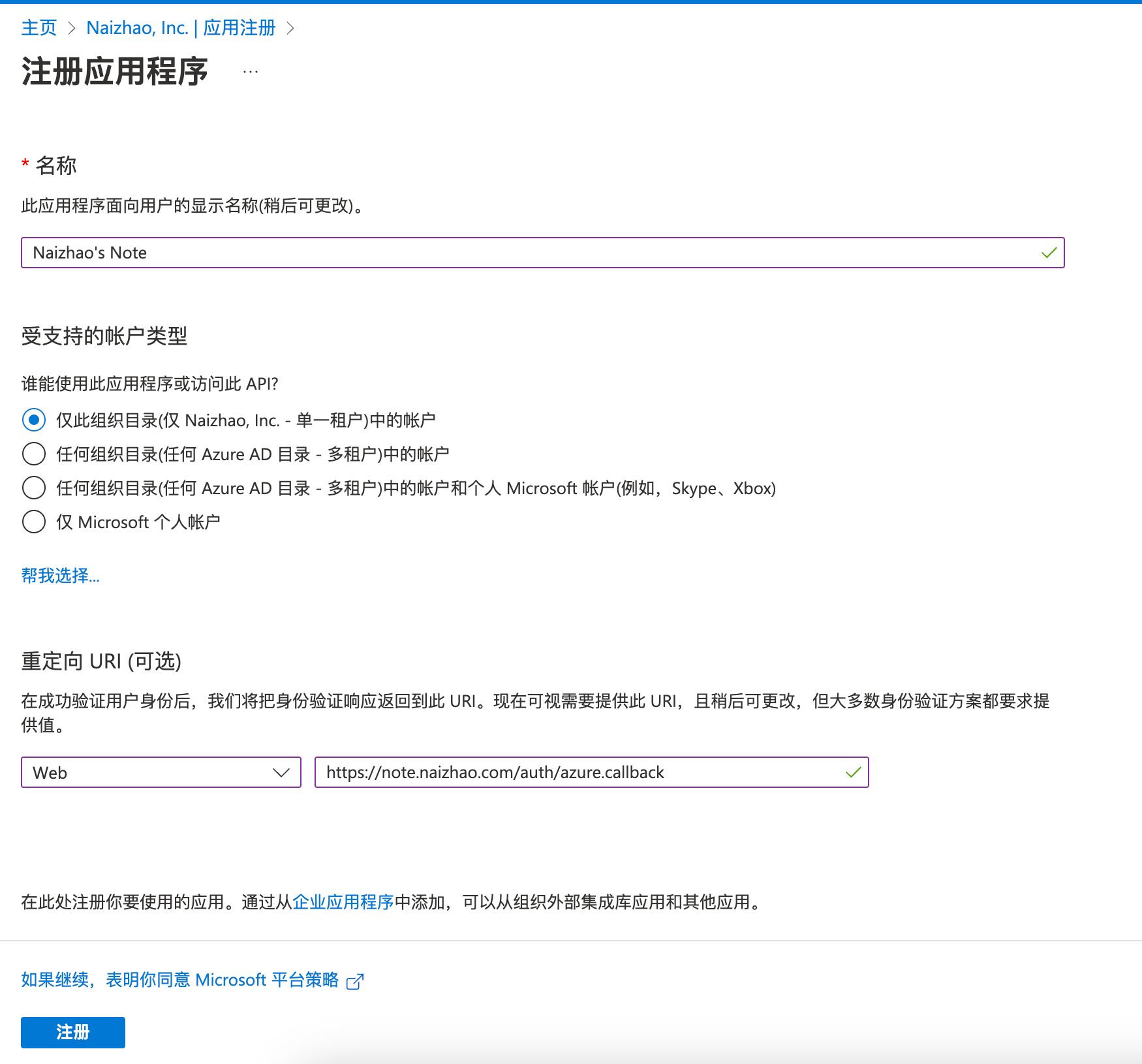Image resolution: width=1142 pixels, height=1064 pixels.
Task: Click the 注册应用程序 page title
Action: point(115,72)
